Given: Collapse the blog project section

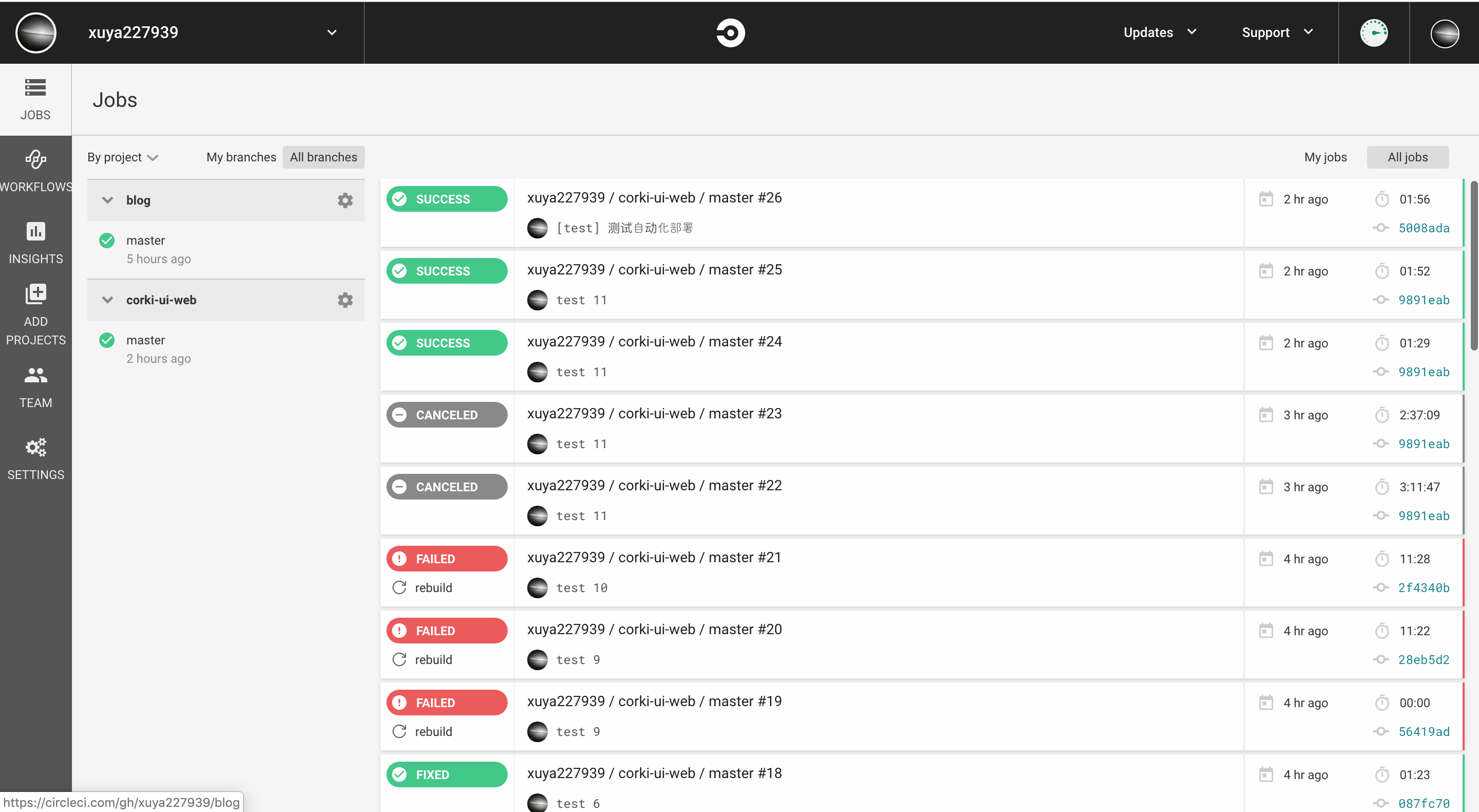Looking at the screenshot, I should coord(107,200).
